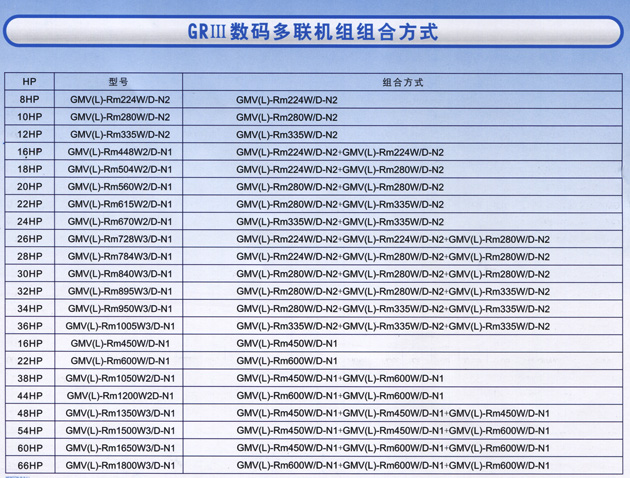Select the 8HP cell

coord(29,100)
